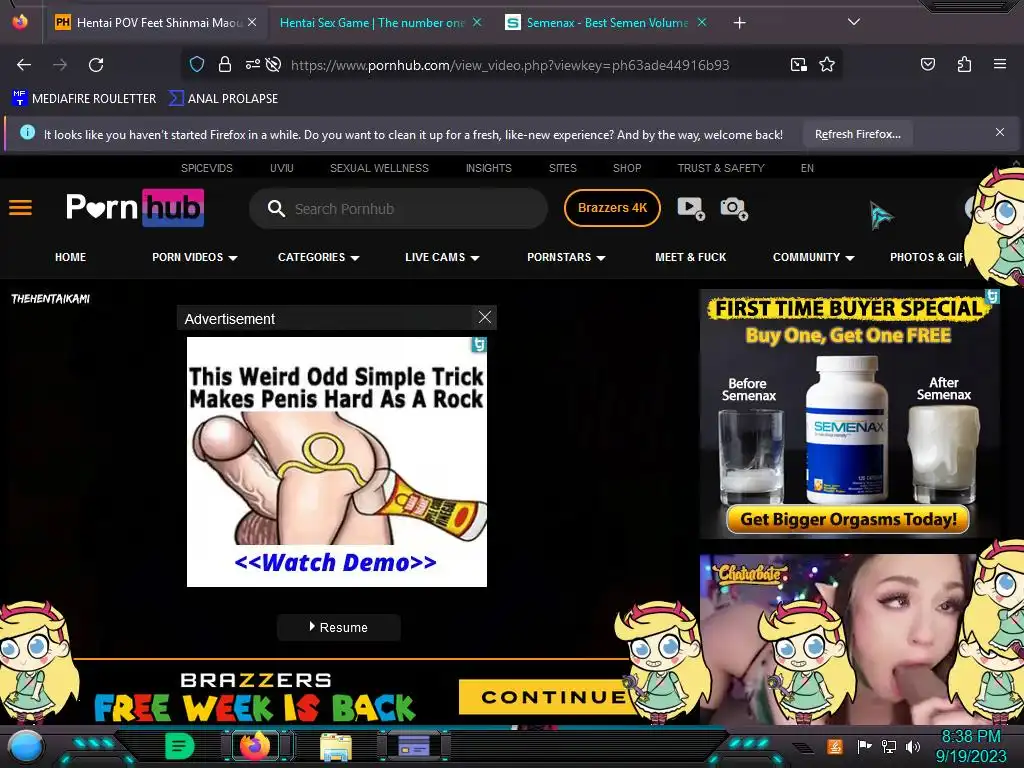This screenshot has width=1024, height=768.
Task: Open the PHOTOS & GIF menu item
Action: [927, 257]
